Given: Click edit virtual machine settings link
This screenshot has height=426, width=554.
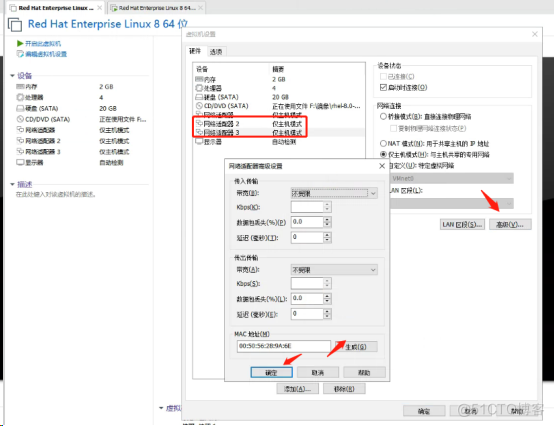Looking at the screenshot, I should (46, 54).
